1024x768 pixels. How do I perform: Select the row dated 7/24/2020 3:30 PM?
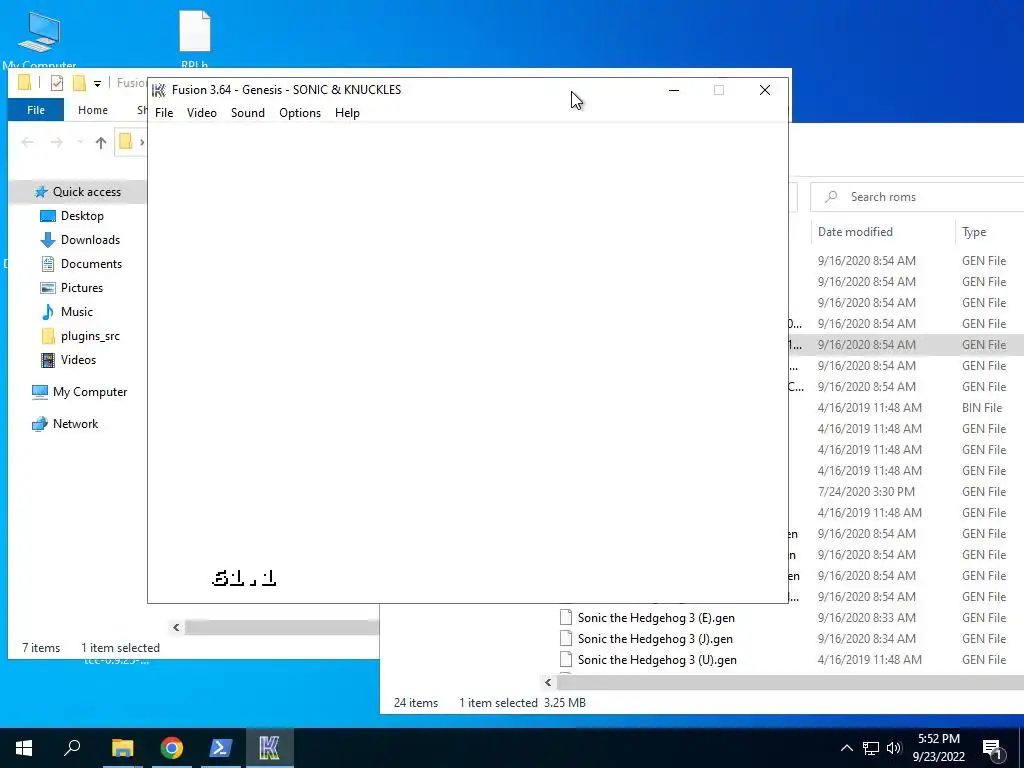click(x=906, y=492)
